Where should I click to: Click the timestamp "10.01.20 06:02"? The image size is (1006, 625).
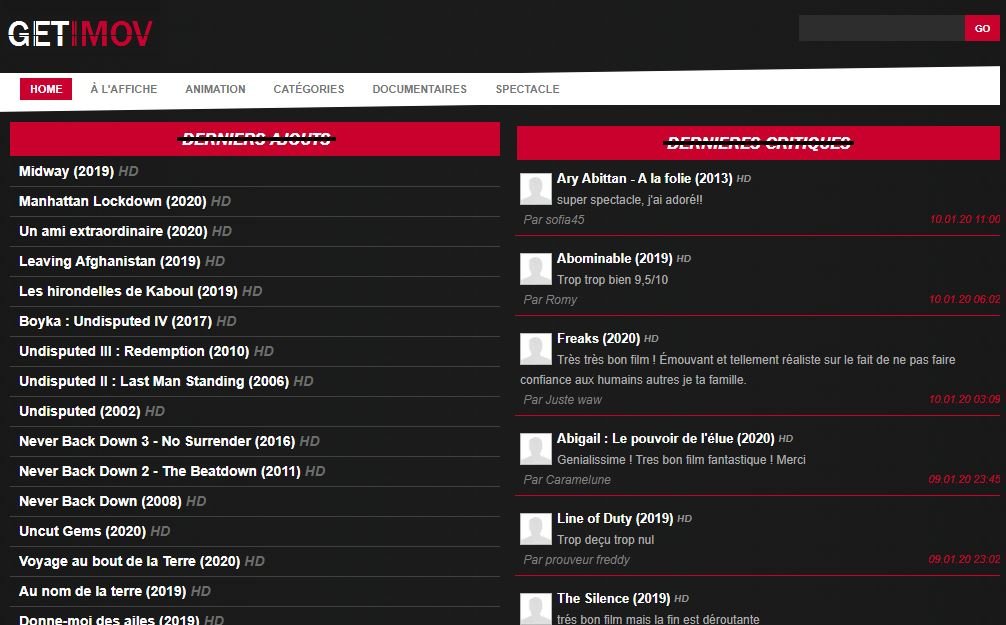pyautogui.click(x=965, y=300)
